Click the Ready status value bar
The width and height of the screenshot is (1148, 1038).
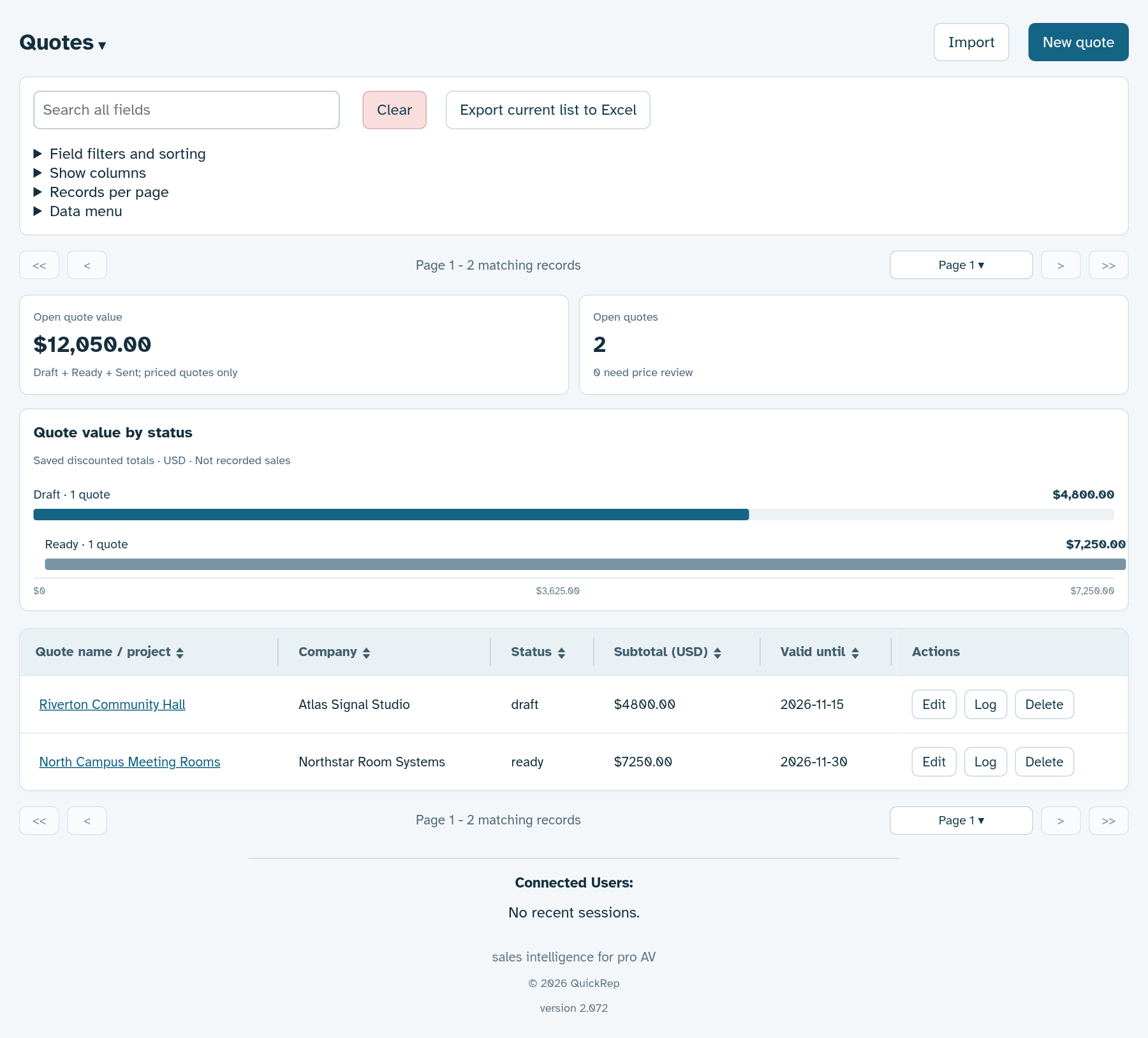pyautogui.click(x=585, y=564)
